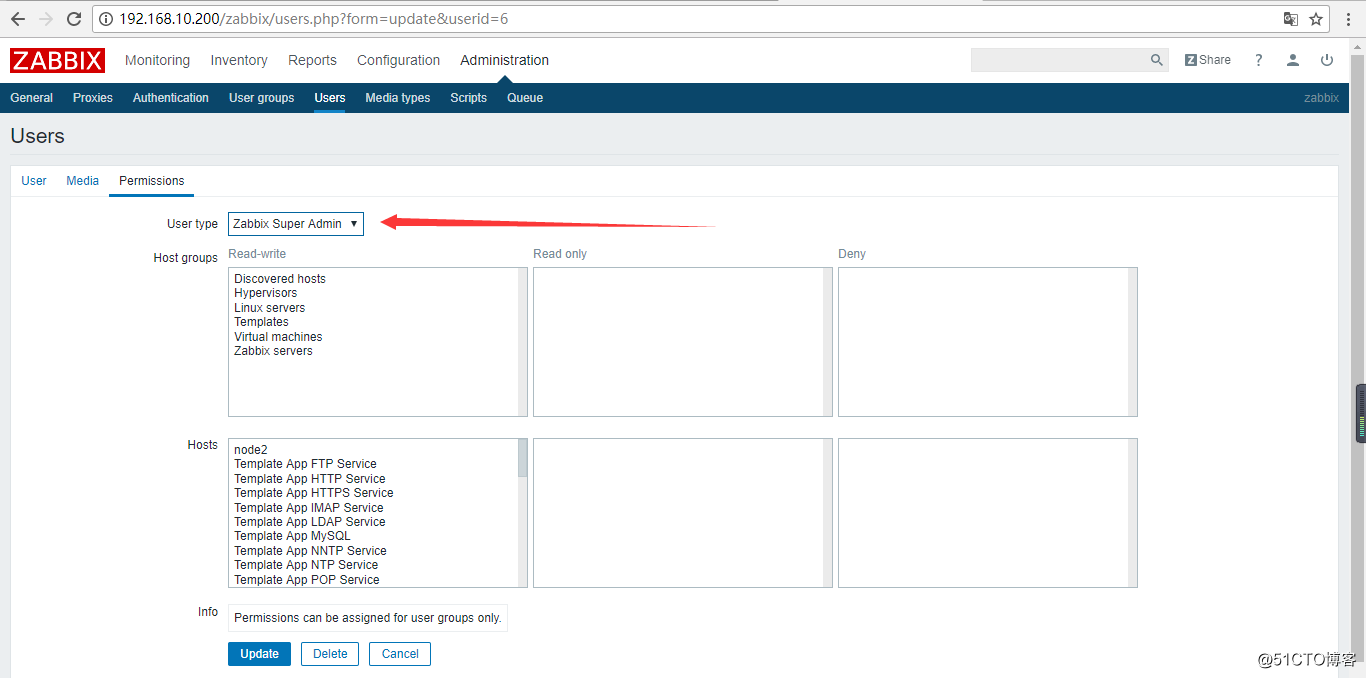Click the Cancel button
Screen dimensions: 1366x678
point(400,654)
